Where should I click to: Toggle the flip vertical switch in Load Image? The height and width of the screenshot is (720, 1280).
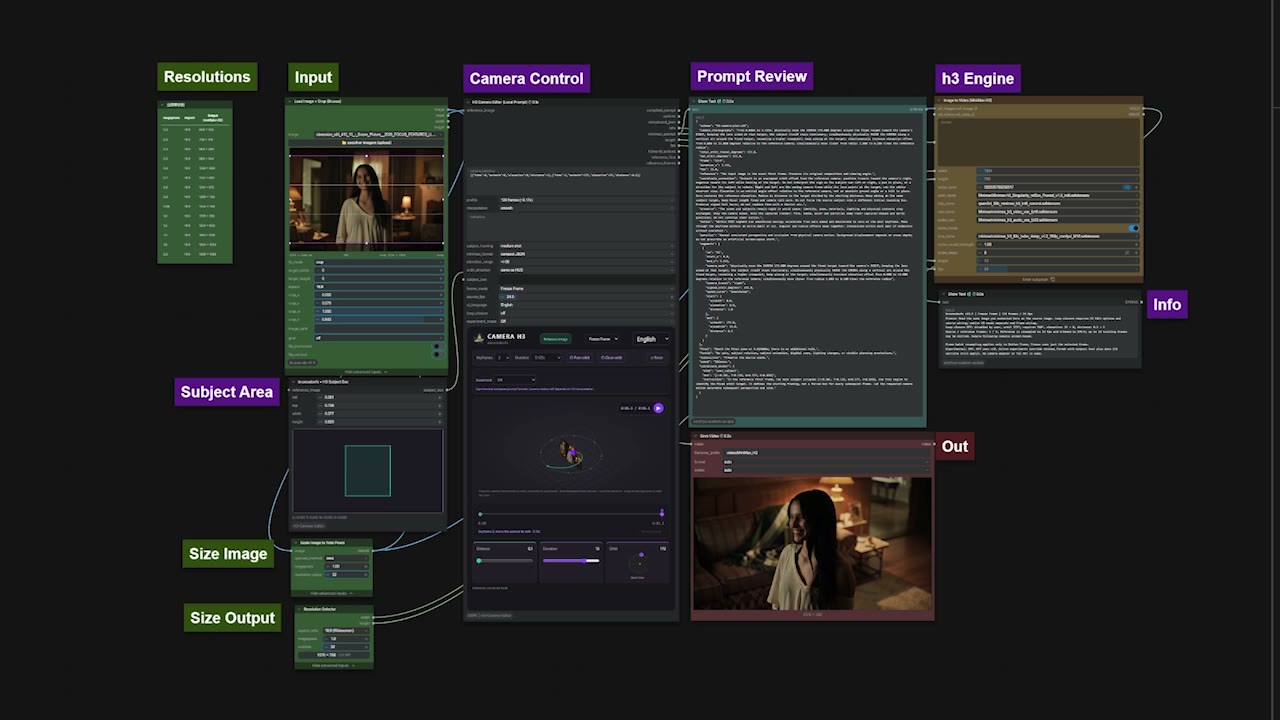pos(437,354)
